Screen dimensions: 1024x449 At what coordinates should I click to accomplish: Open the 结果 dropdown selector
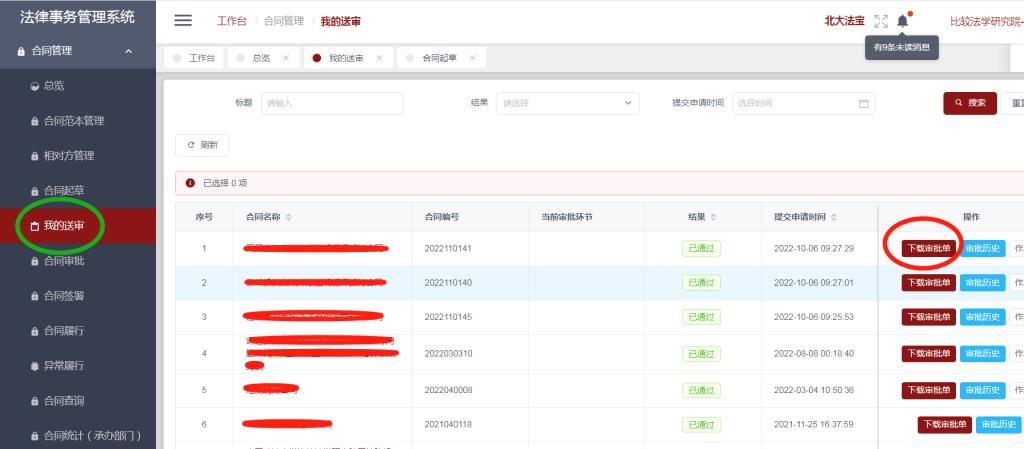[x=567, y=103]
